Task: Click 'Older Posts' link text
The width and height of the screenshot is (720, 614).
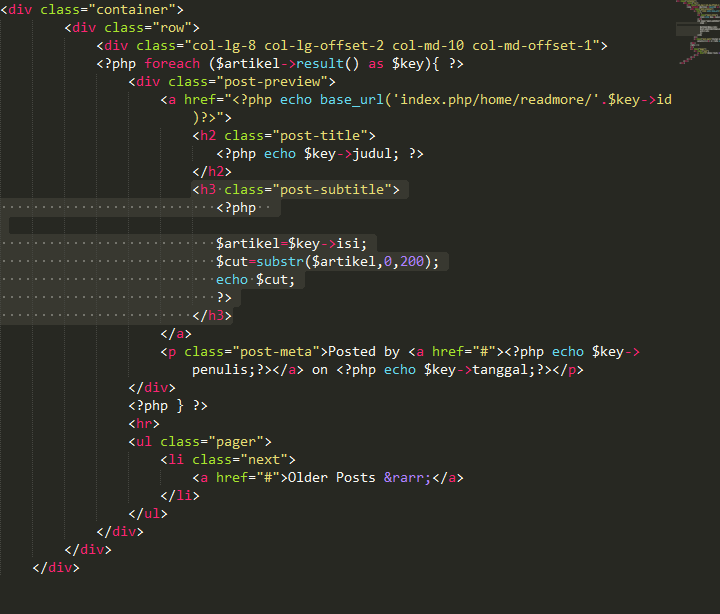Action: coord(332,478)
